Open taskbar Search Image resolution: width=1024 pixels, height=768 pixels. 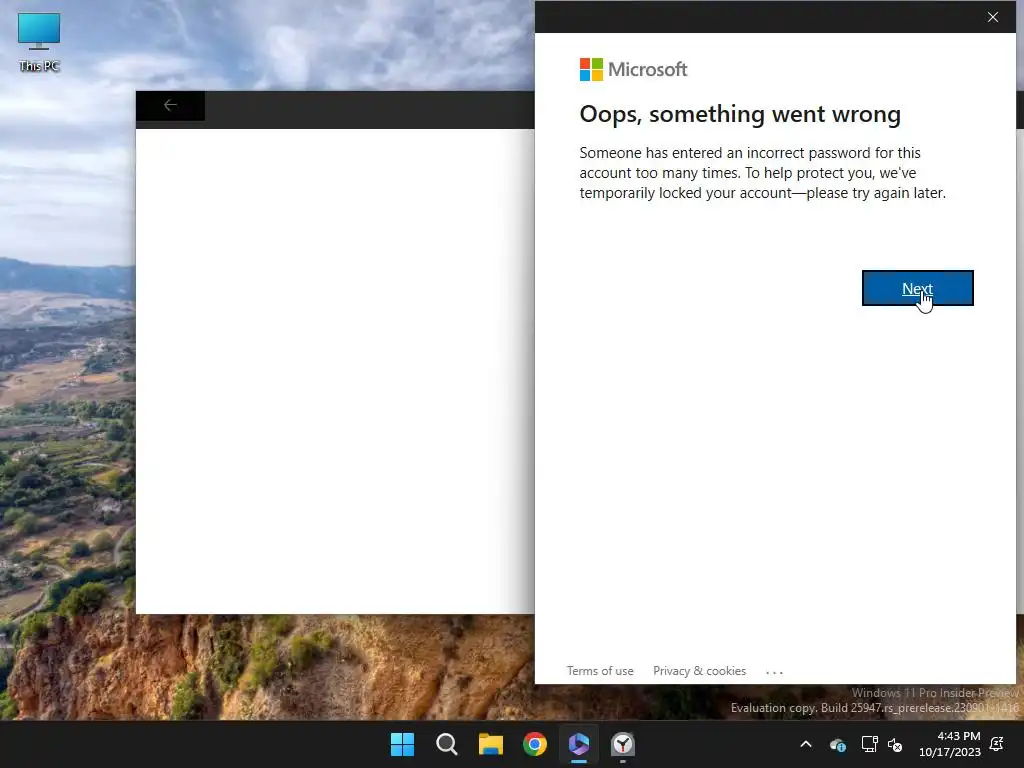[x=447, y=744]
